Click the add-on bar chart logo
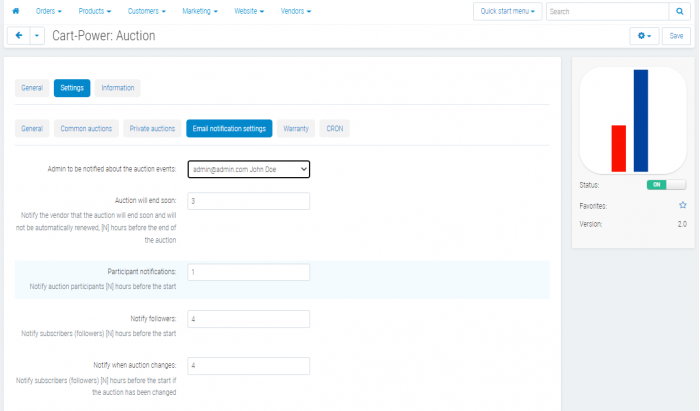The width and height of the screenshot is (700, 411). pyautogui.click(x=633, y=120)
